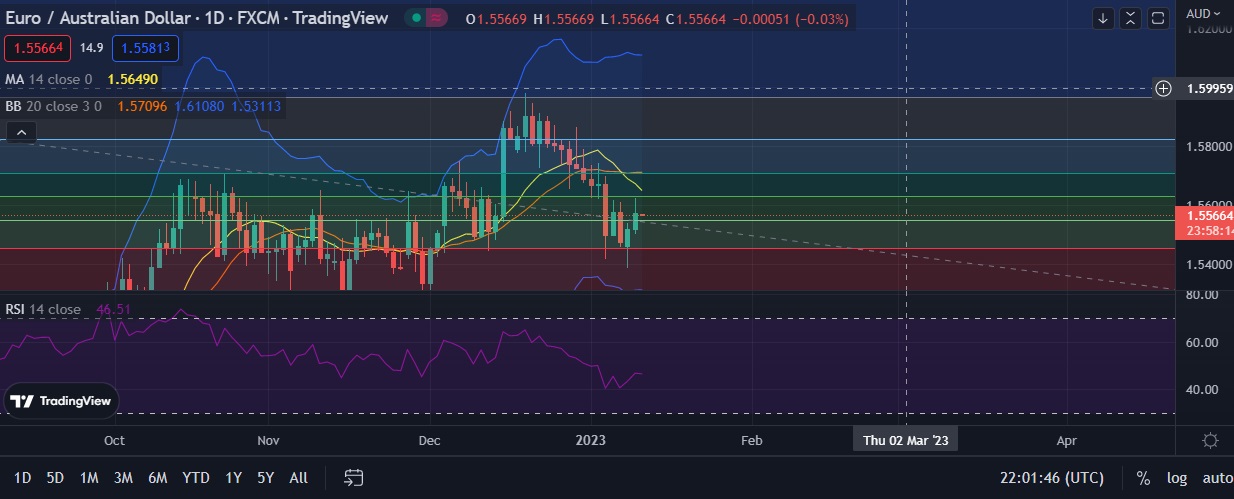Viewport: 1234px width, 499px height.
Task: Select the 1D time range
Action: 22,478
